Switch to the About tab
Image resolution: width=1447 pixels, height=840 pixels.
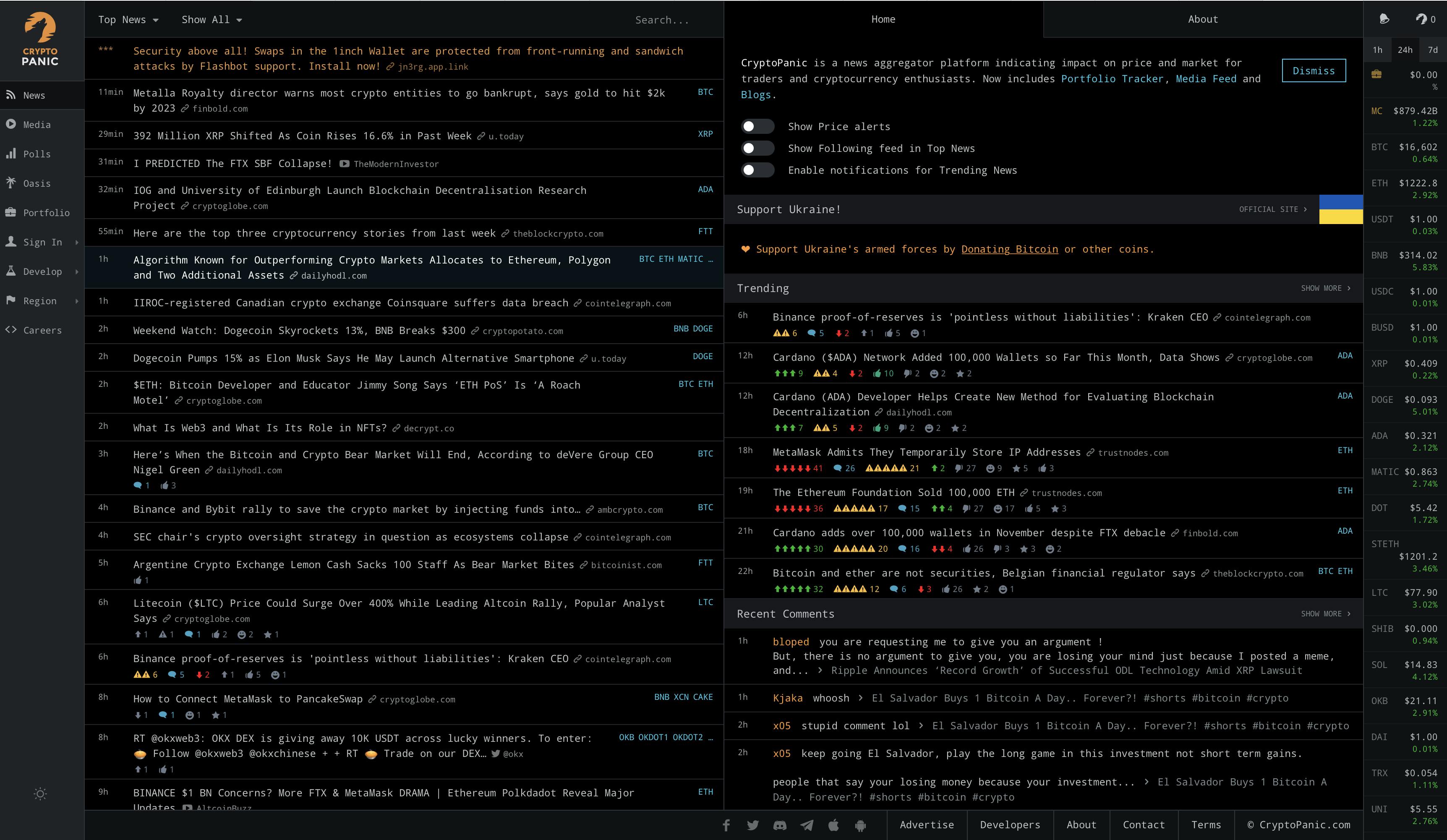(1203, 19)
